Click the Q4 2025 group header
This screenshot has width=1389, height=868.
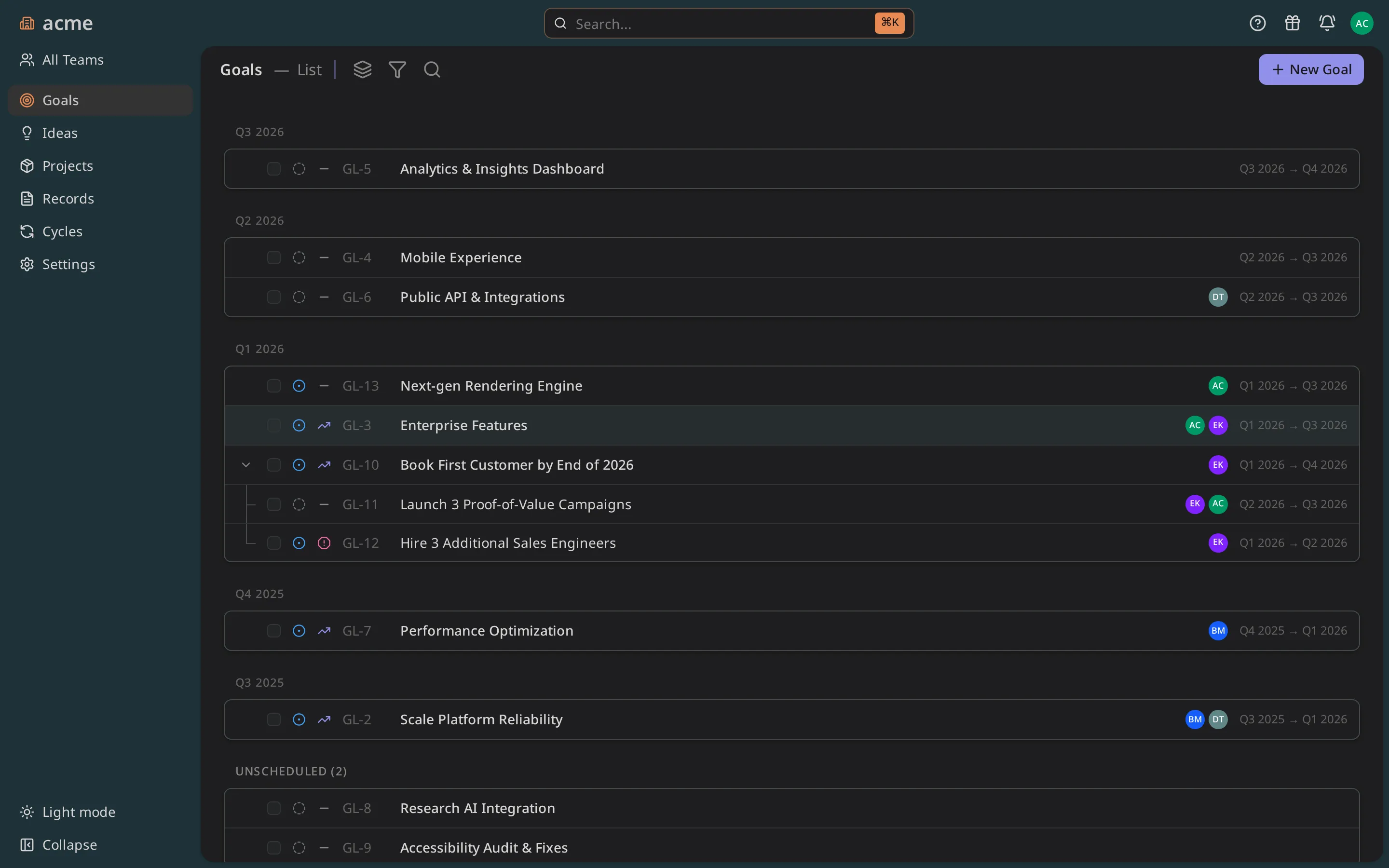click(x=259, y=594)
